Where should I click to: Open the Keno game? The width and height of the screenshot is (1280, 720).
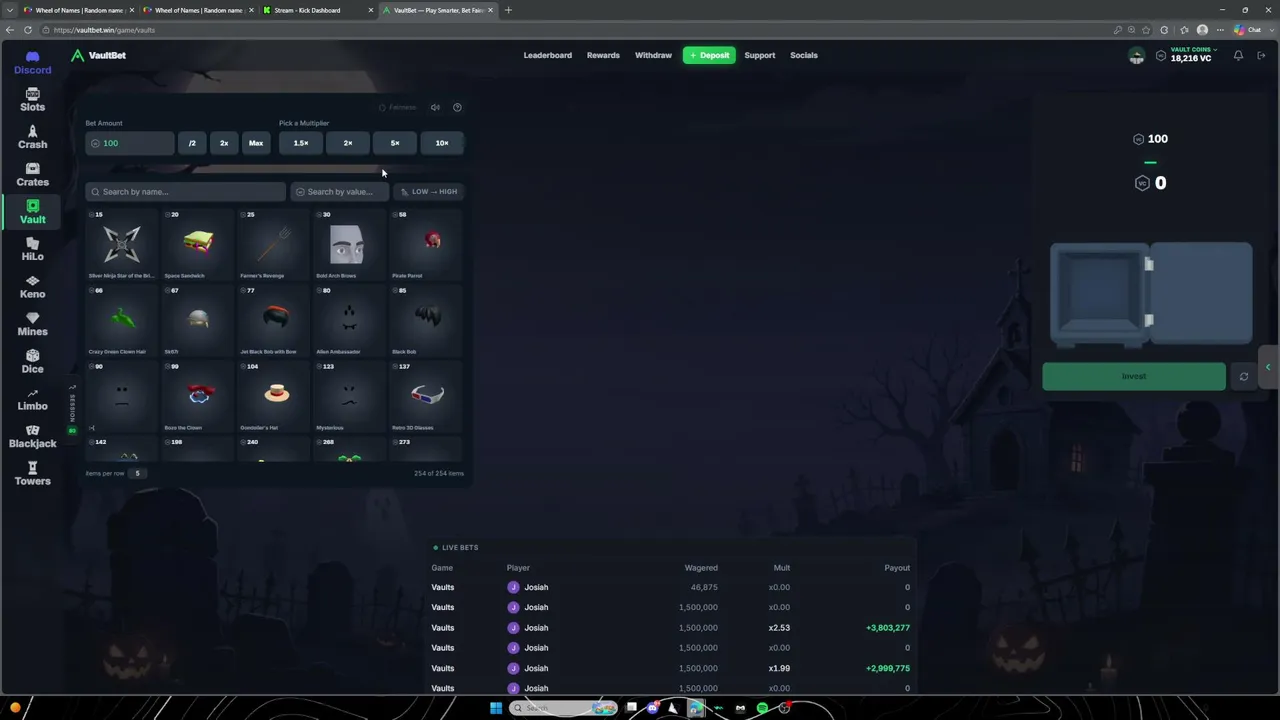tap(32, 287)
